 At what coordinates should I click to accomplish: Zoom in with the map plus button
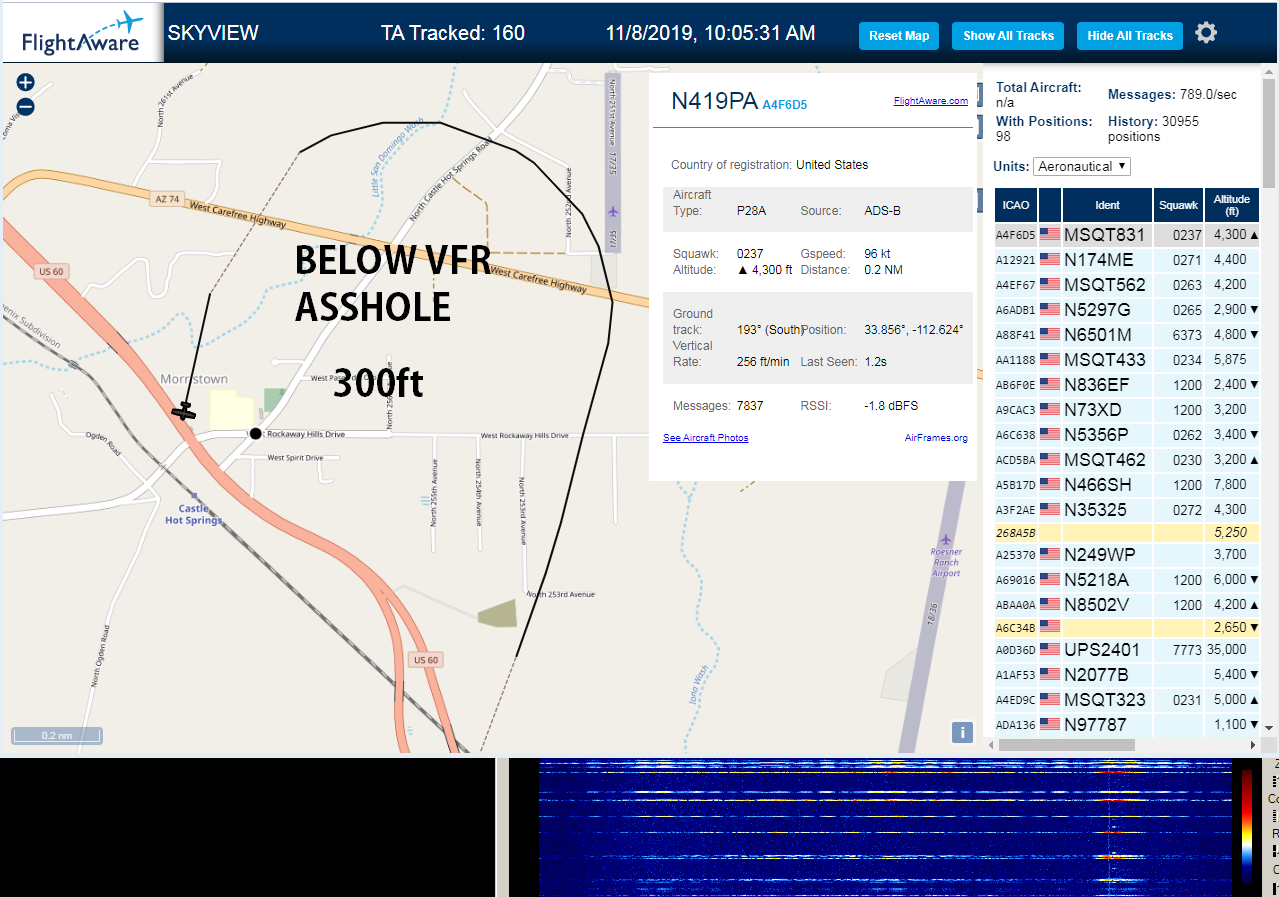tap(26, 82)
